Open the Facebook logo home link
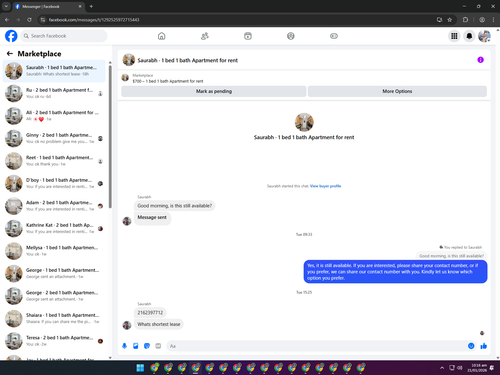 [11, 36]
